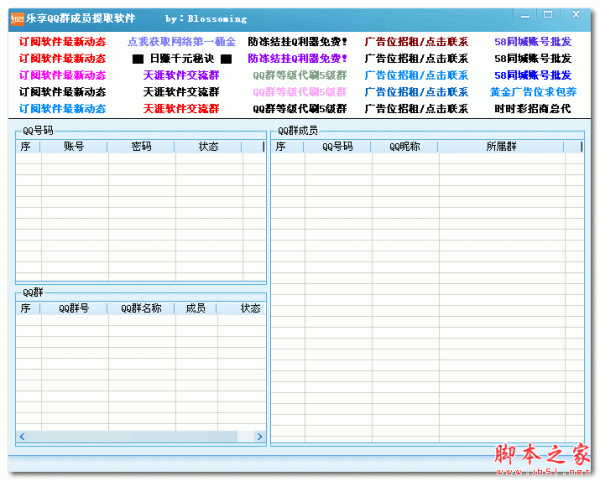Click the 所属群 column header

(501, 147)
